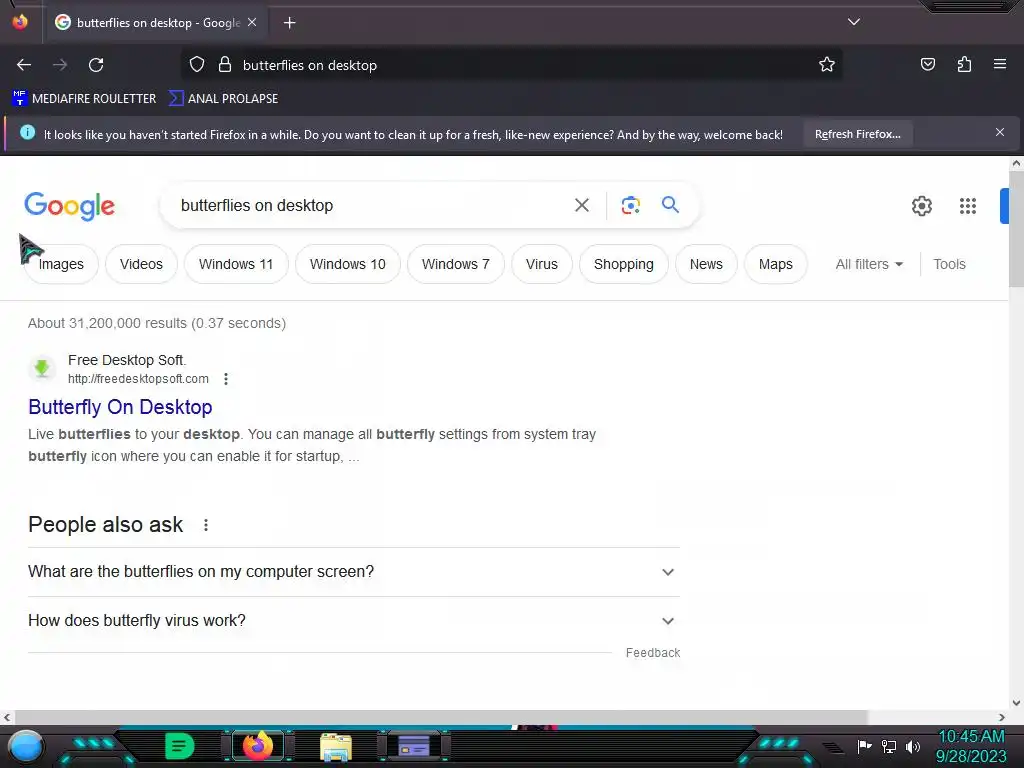Screen dimensions: 1024x768
Task: Click the Free Desktop Soft download favicon
Action: pyautogui.click(x=42, y=368)
